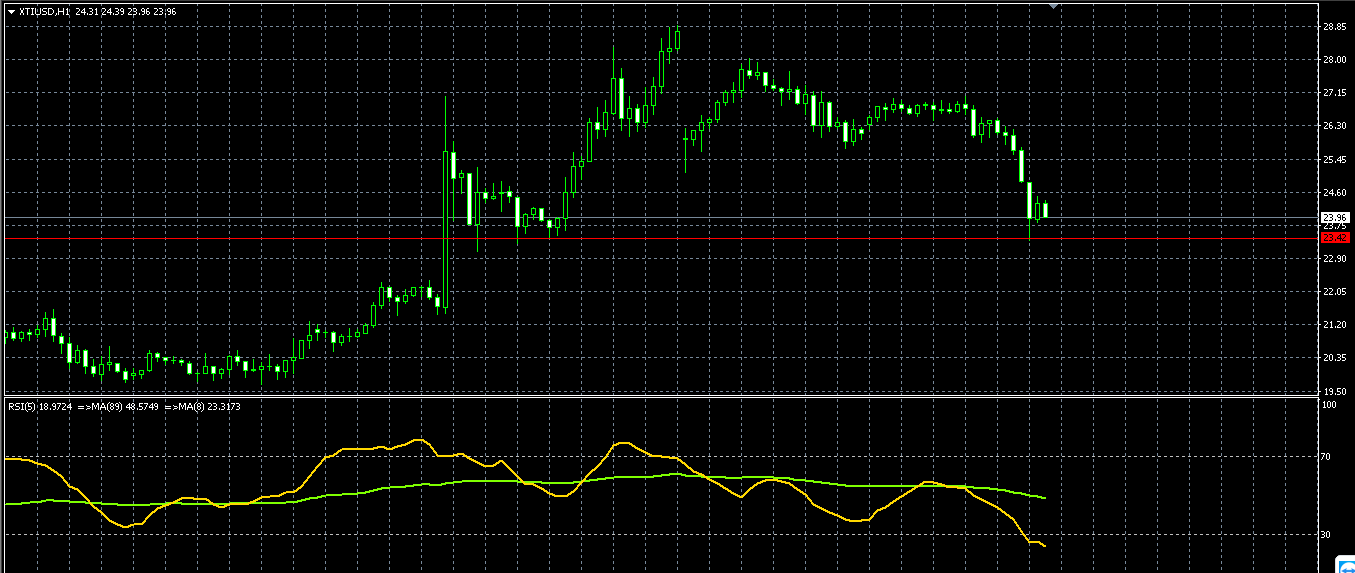Click the red 23.42 price label

click(x=1335, y=238)
